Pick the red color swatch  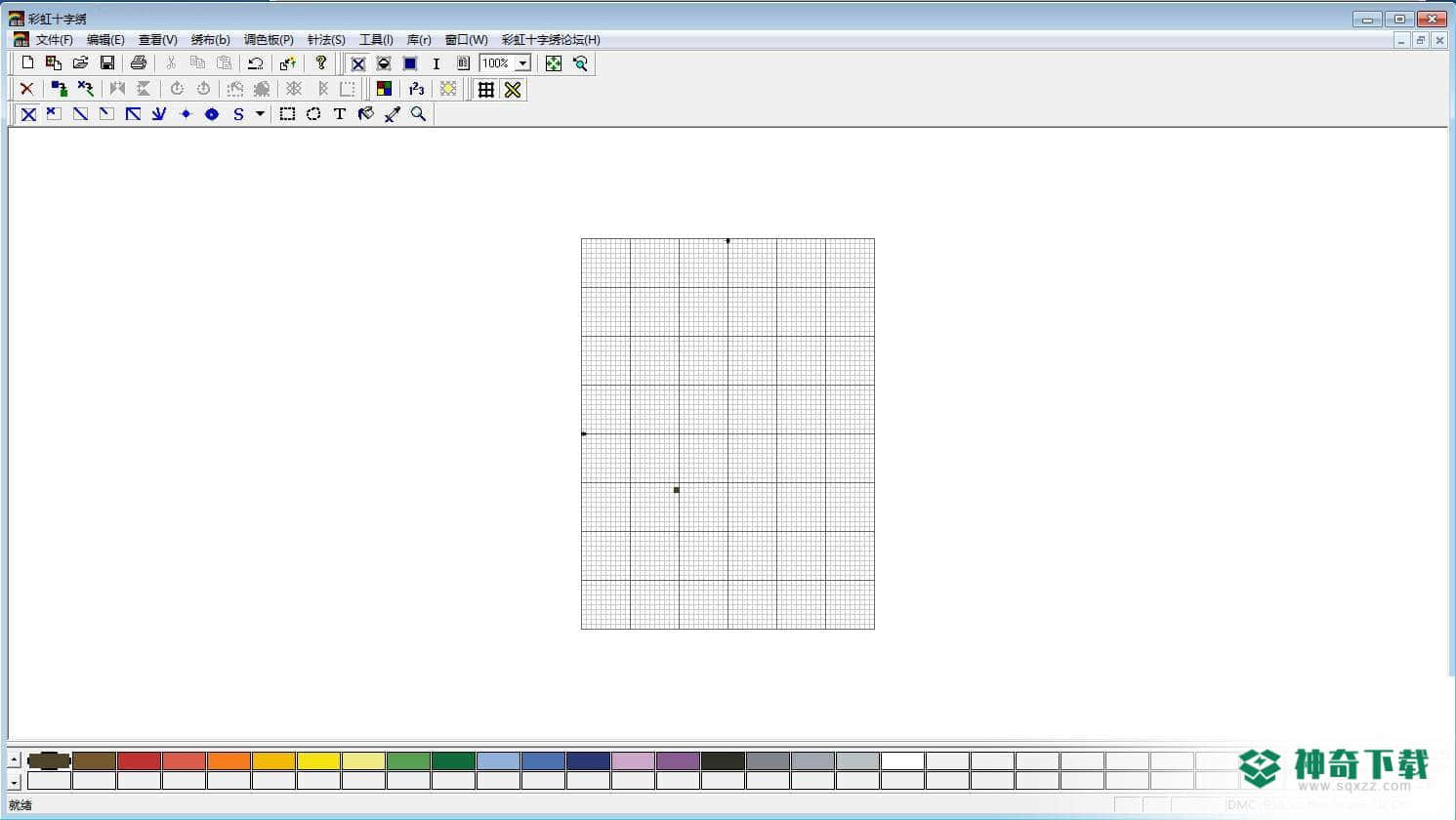[139, 760]
